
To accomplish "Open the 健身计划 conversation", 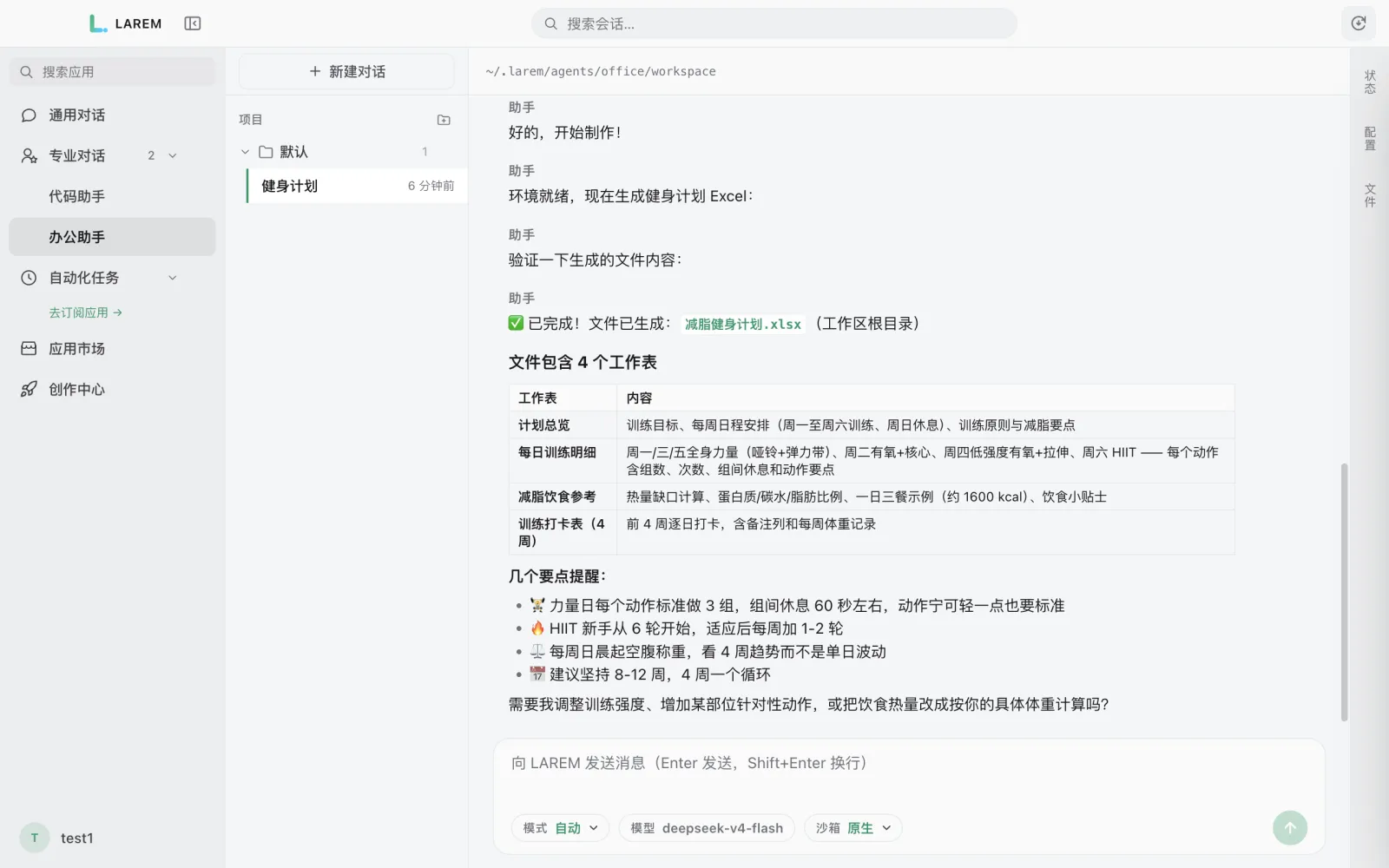I will pos(357,186).
